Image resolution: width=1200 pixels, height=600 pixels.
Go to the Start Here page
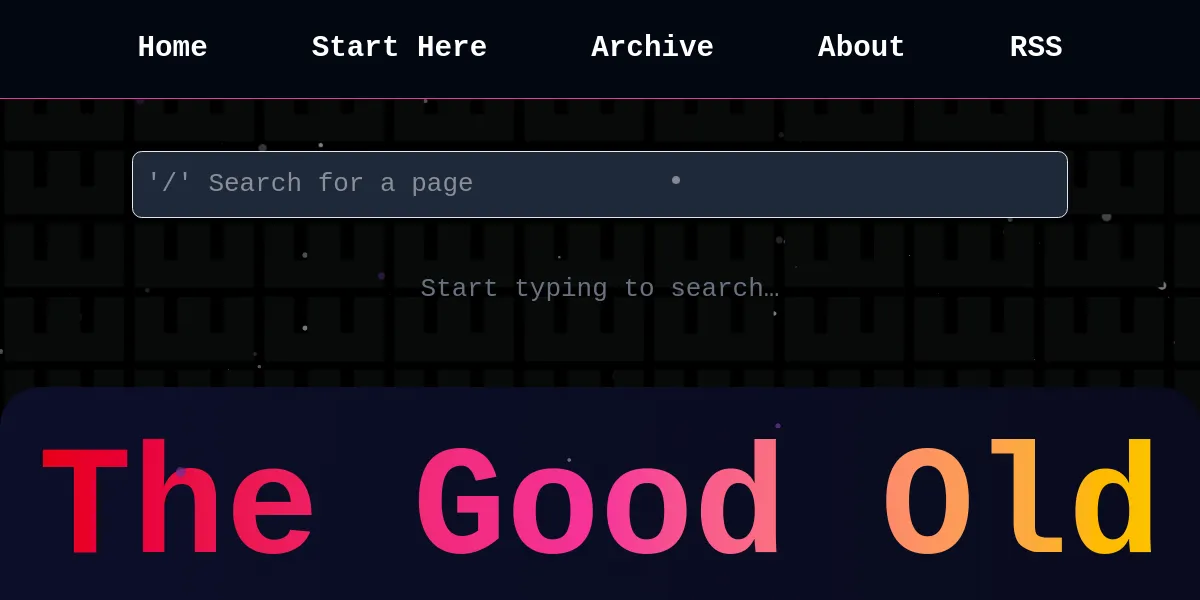[x=399, y=47]
